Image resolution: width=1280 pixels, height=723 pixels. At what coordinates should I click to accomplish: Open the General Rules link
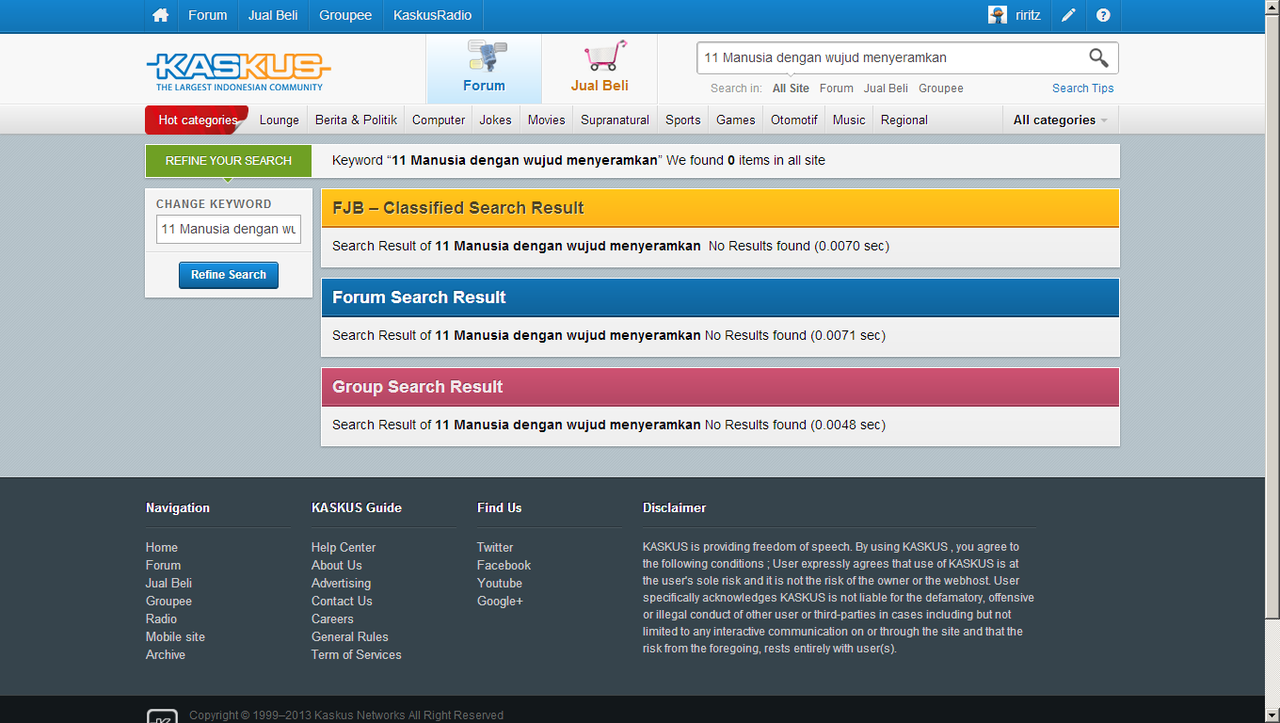pos(350,637)
